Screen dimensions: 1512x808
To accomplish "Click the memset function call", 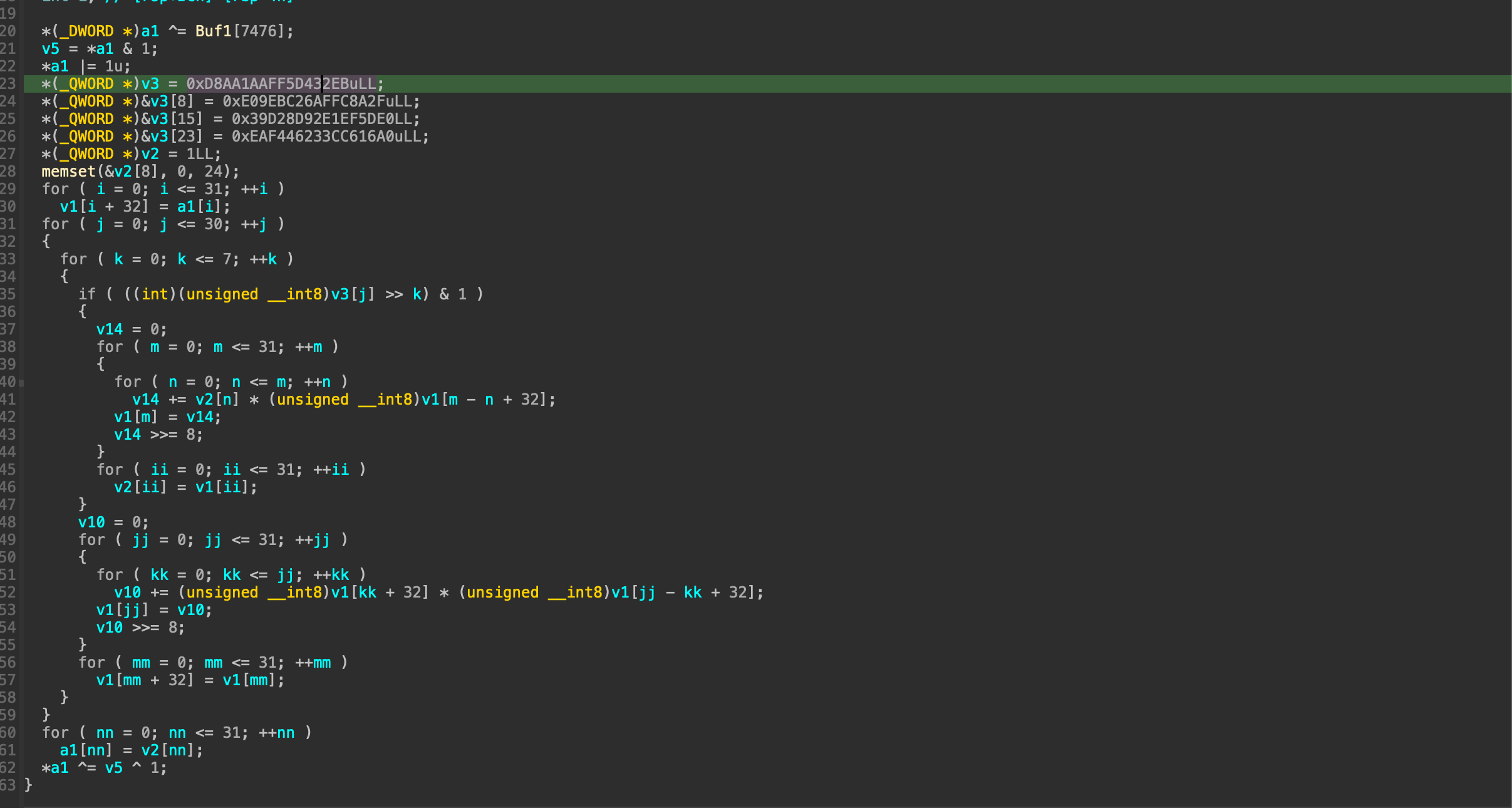I will click(68, 172).
